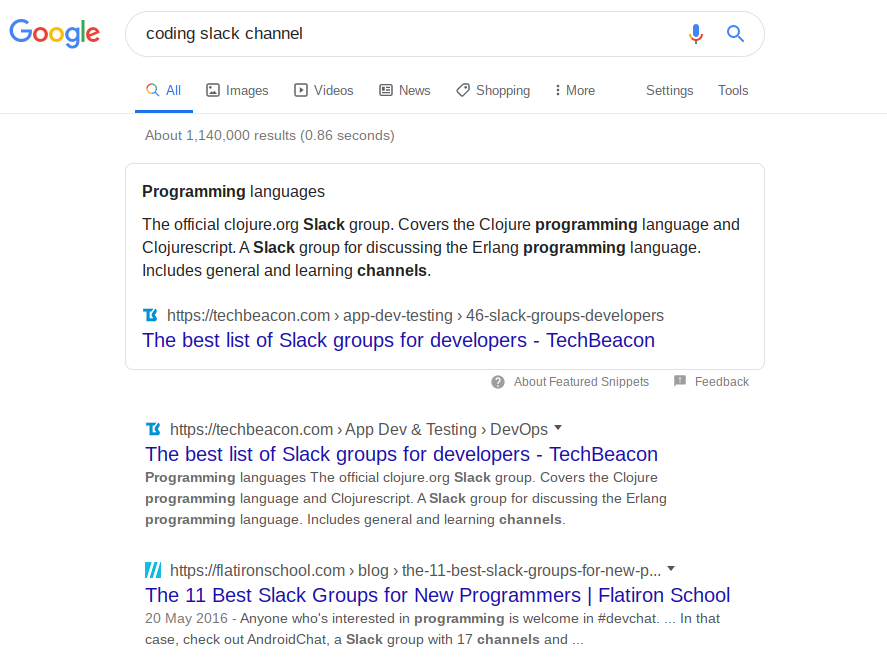Screen dimensions: 887x664
Task: Open search Tools
Action: pyautogui.click(x=733, y=90)
